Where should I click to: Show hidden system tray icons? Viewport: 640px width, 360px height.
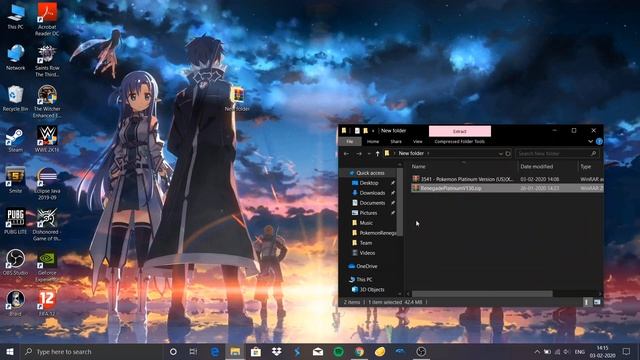click(x=537, y=351)
